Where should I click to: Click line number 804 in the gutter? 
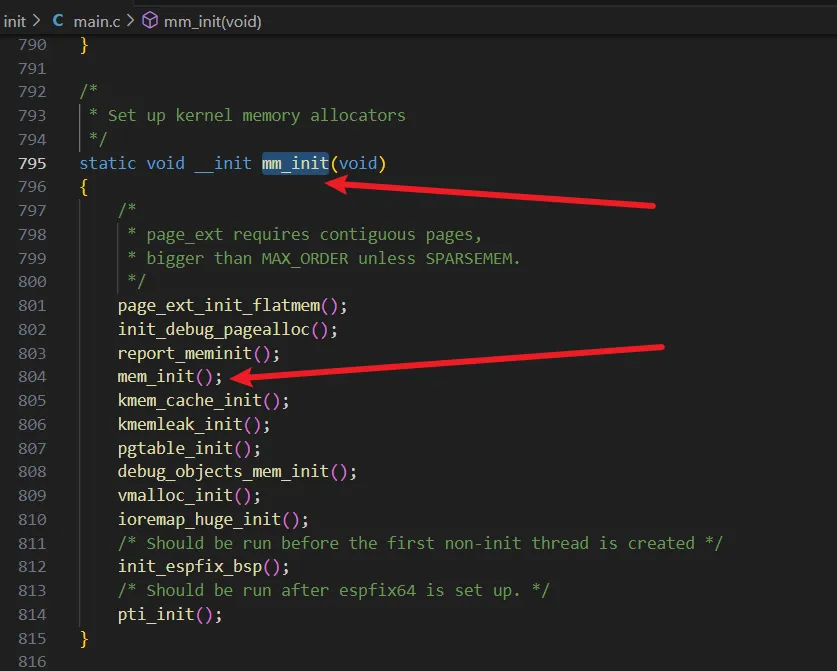pyautogui.click(x=32, y=377)
